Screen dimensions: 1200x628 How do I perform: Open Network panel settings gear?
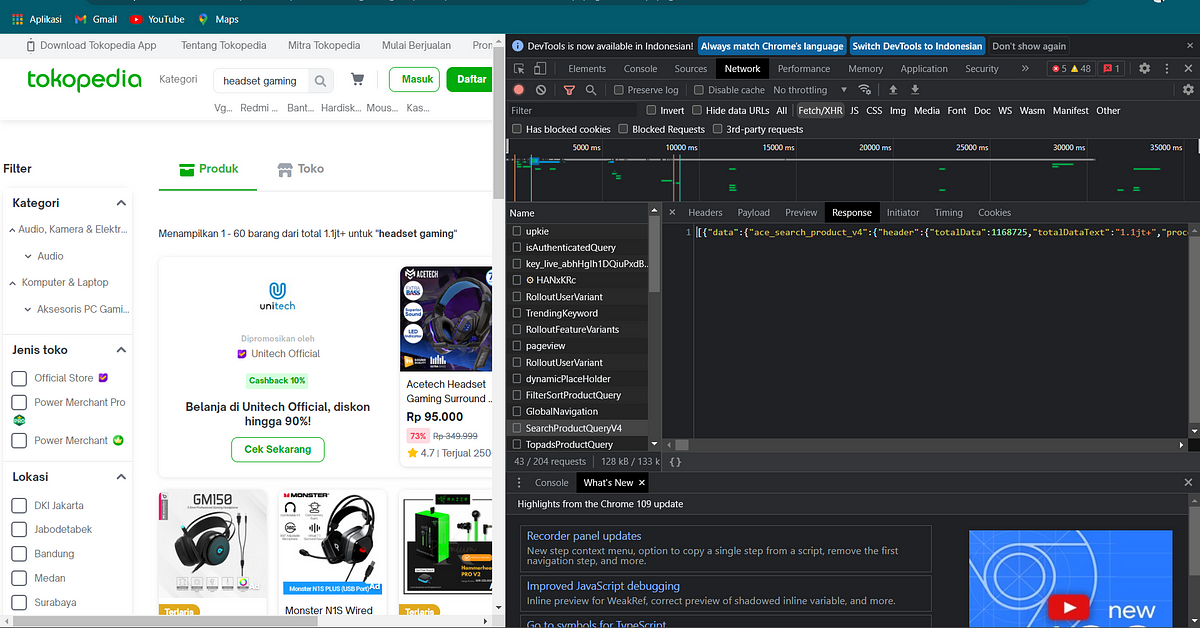pyautogui.click(x=1186, y=90)
